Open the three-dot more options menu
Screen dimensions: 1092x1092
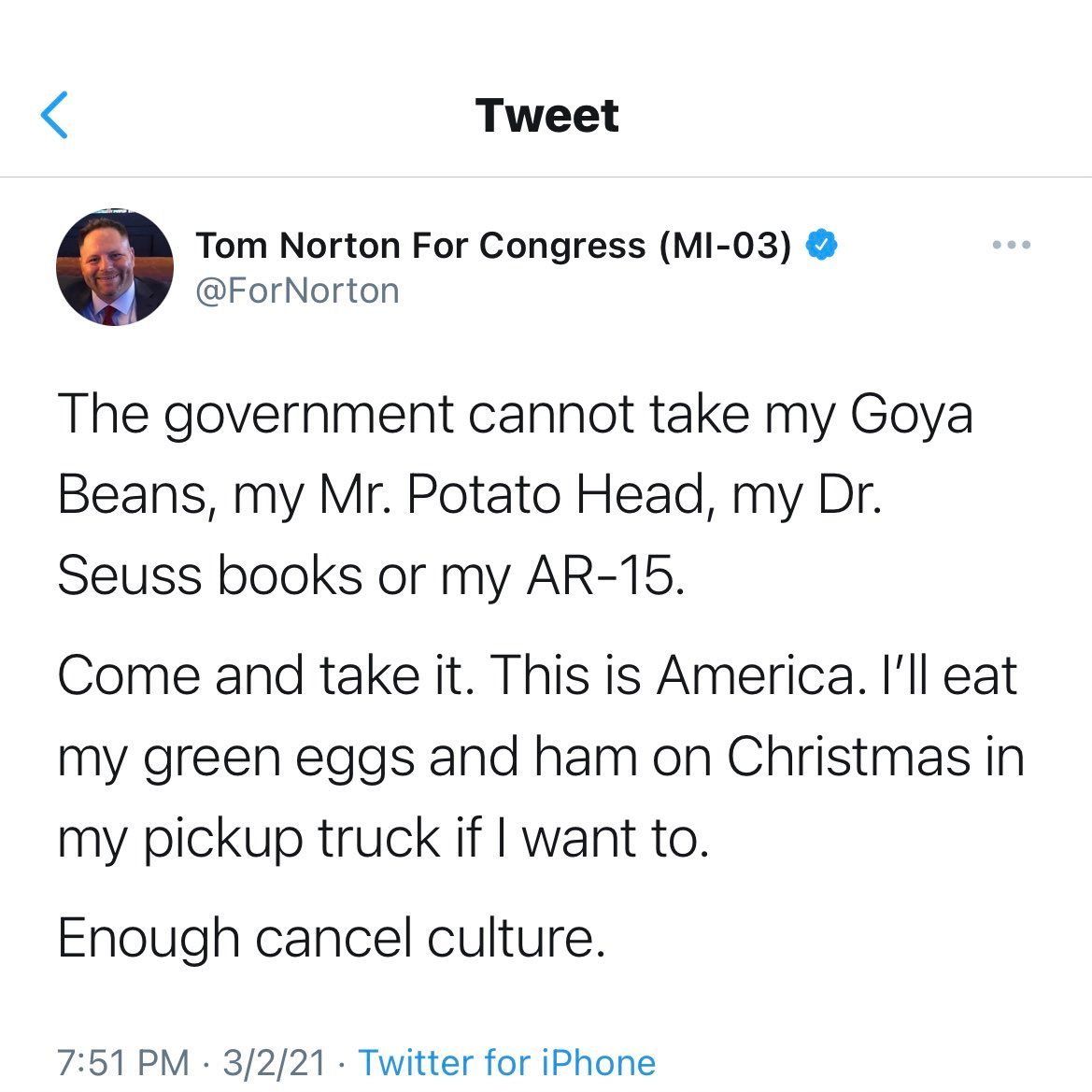tap(1012, 245)
